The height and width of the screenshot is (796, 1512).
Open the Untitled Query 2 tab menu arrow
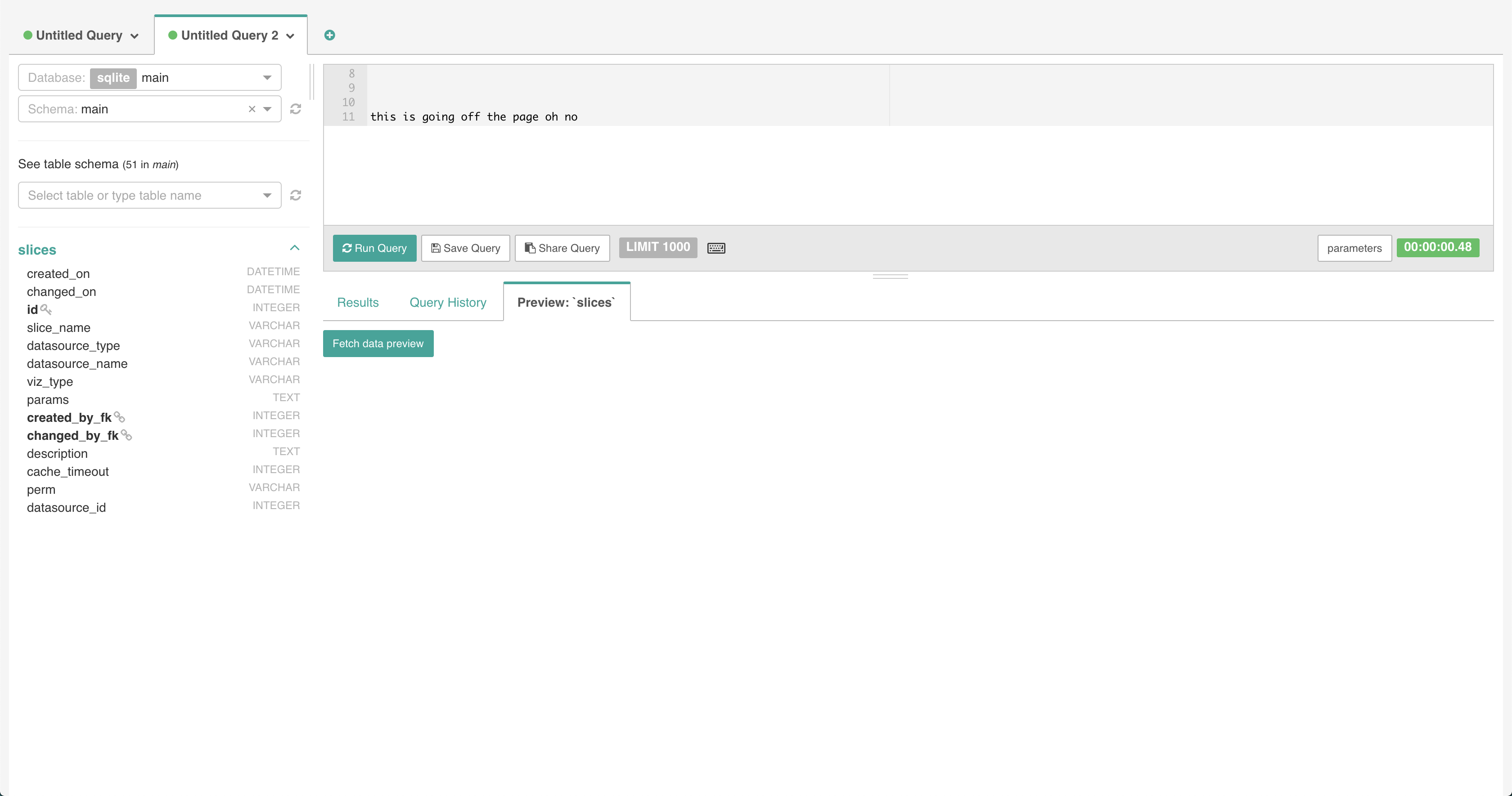click(x=290, y=36)
